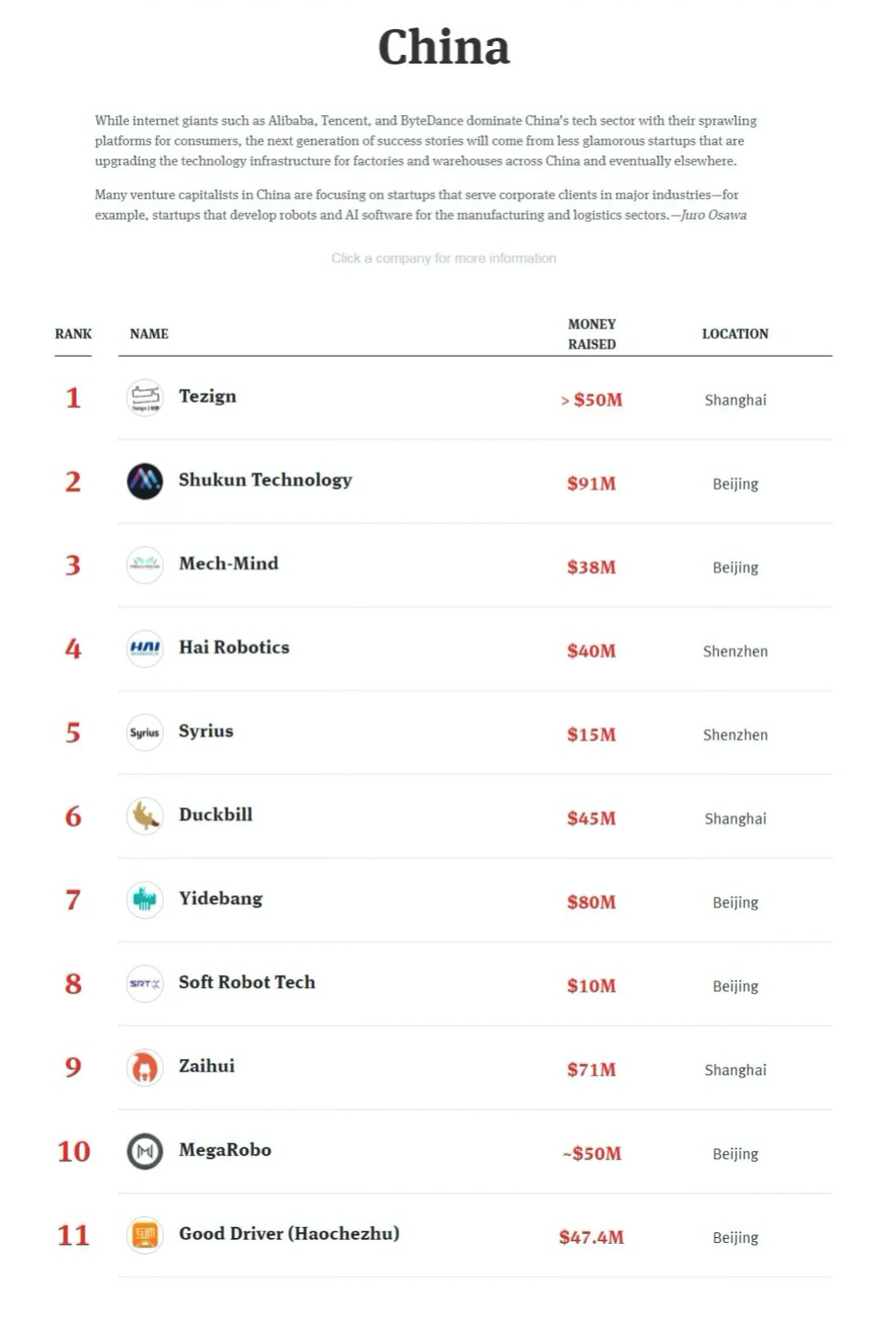This screenshot has width=896, height=1334.
Task: Click the MegaRobo company name
Action: [x=225, y=1150]
